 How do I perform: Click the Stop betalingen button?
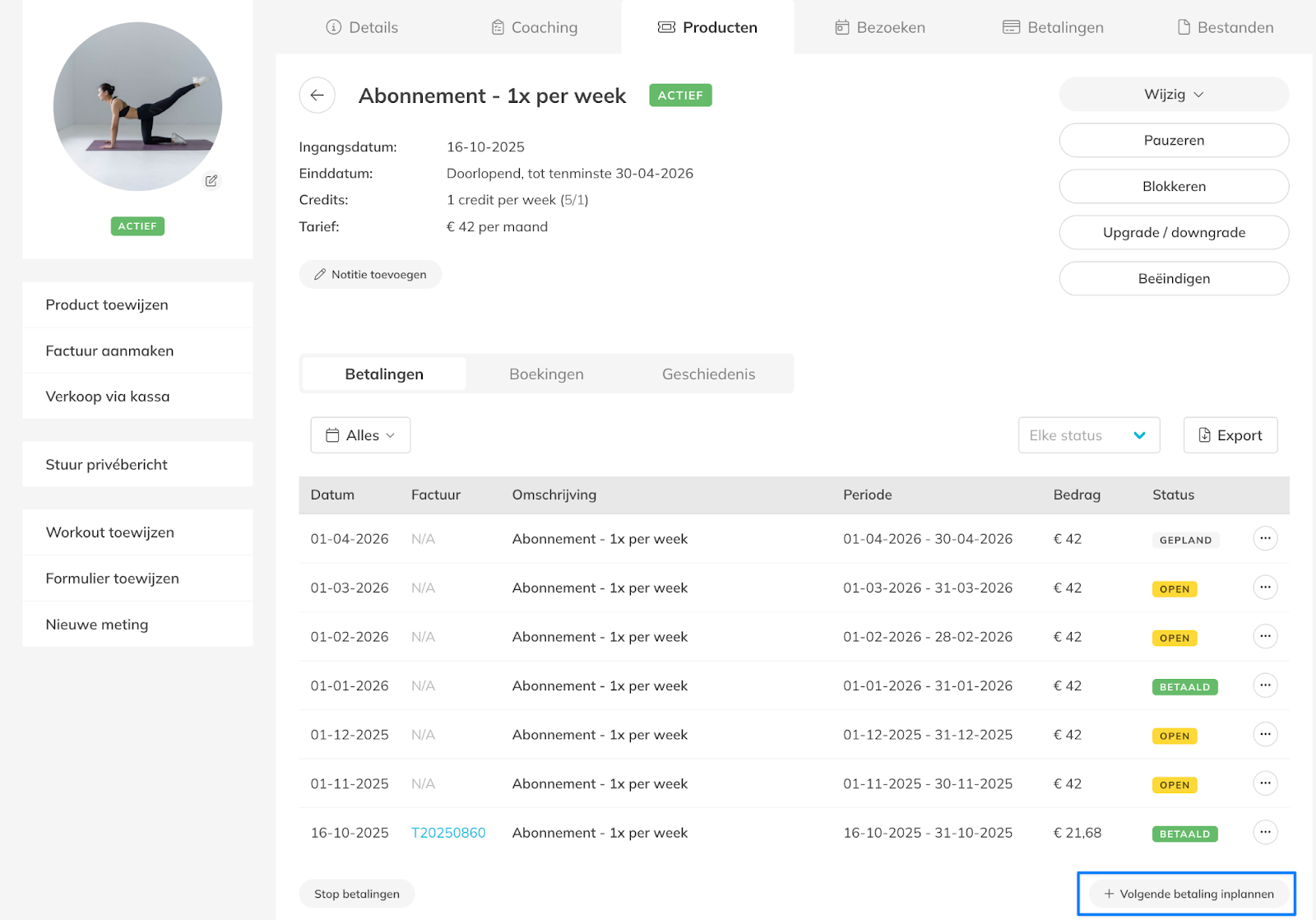pyautogui.click(x=357, y=894)
